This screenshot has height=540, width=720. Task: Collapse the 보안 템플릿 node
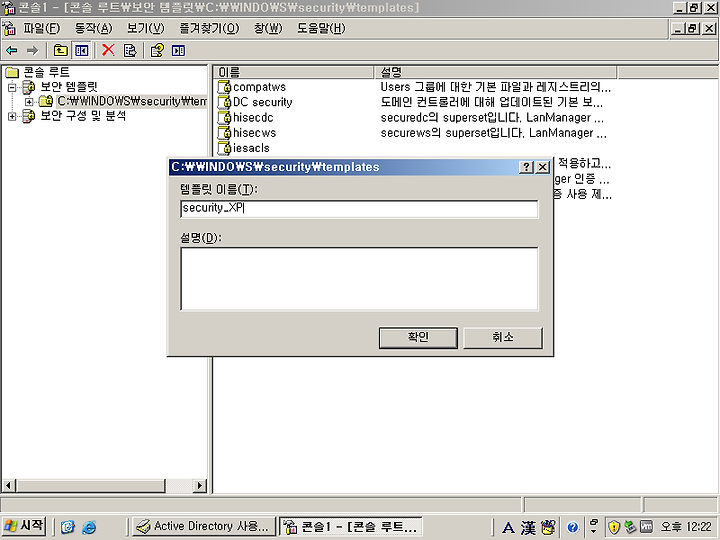tap(12, 87)
